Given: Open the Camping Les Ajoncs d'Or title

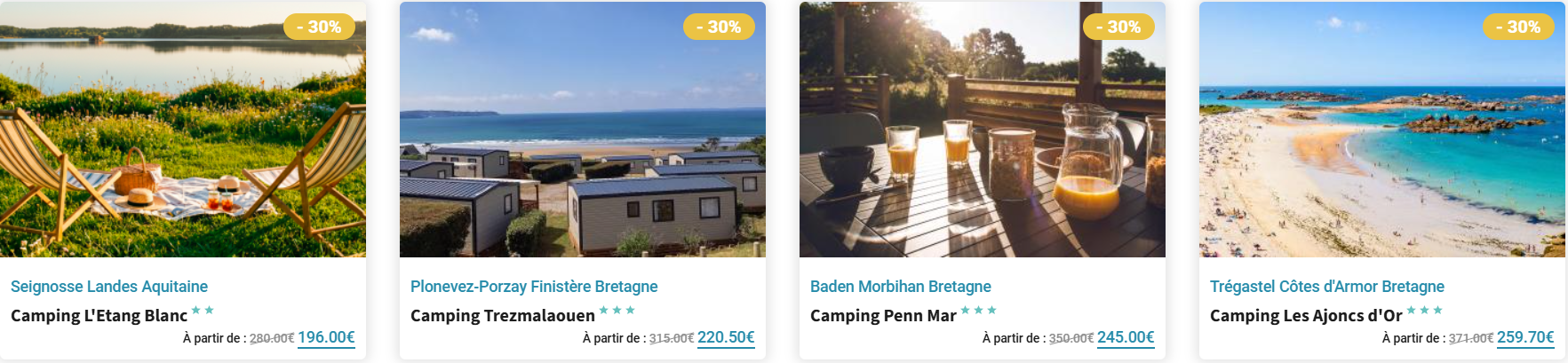Looking at the screenshot, I should pos(1306,316).
